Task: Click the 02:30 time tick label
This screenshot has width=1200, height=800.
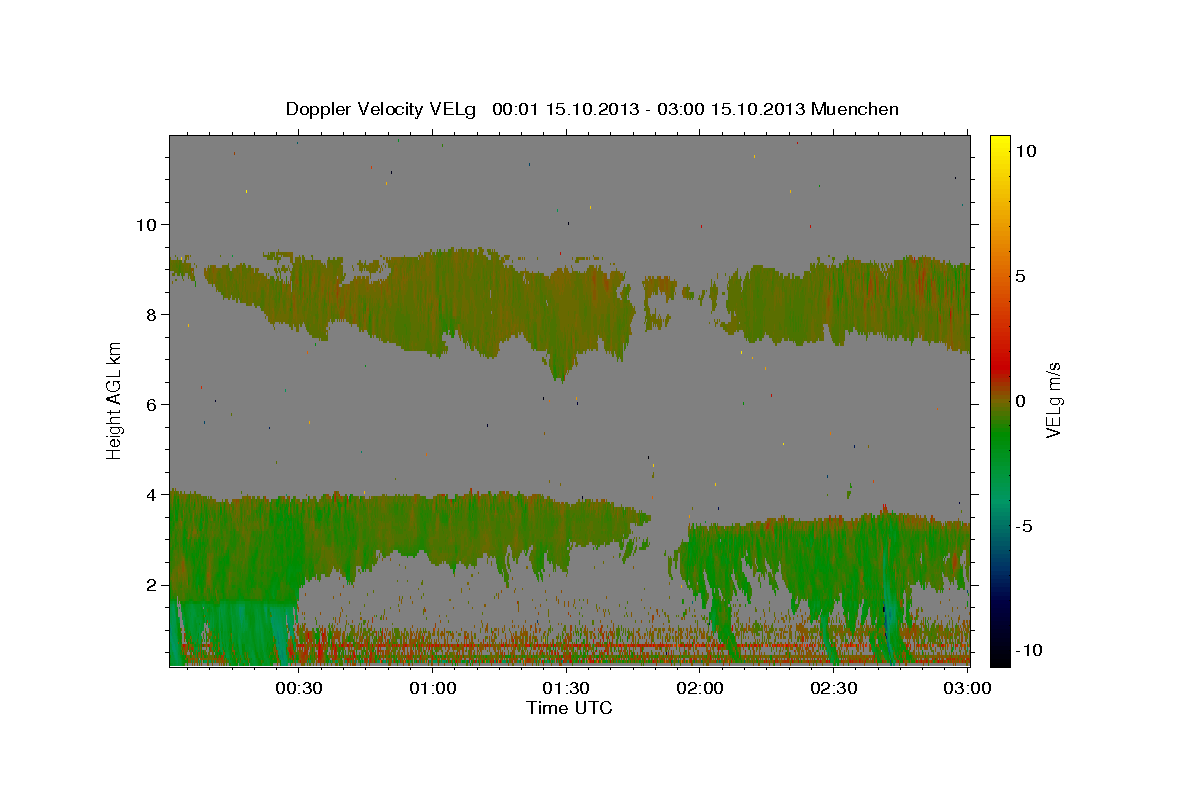Action: pos(834,688)
